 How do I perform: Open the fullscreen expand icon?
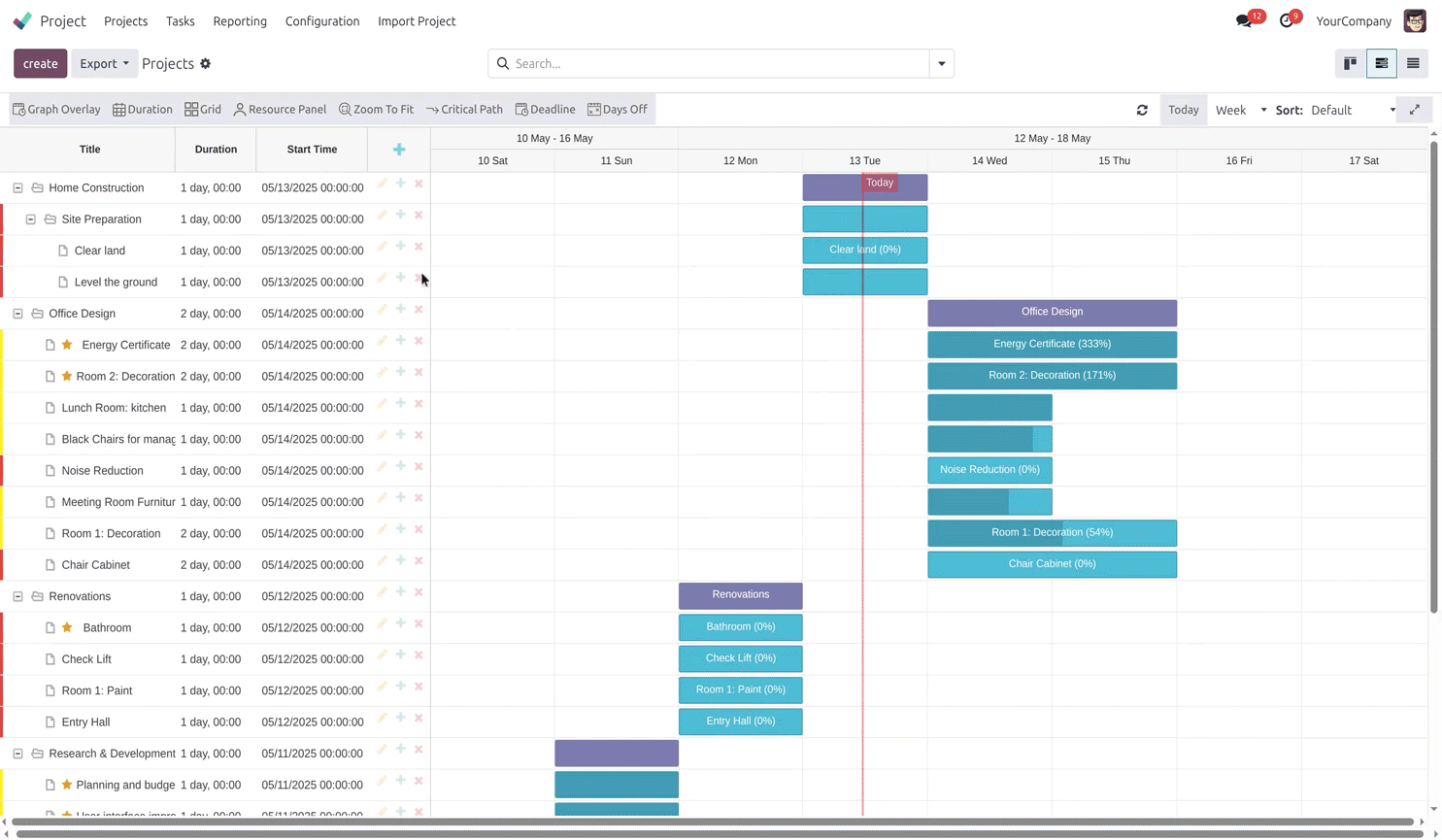point(1415,110)
